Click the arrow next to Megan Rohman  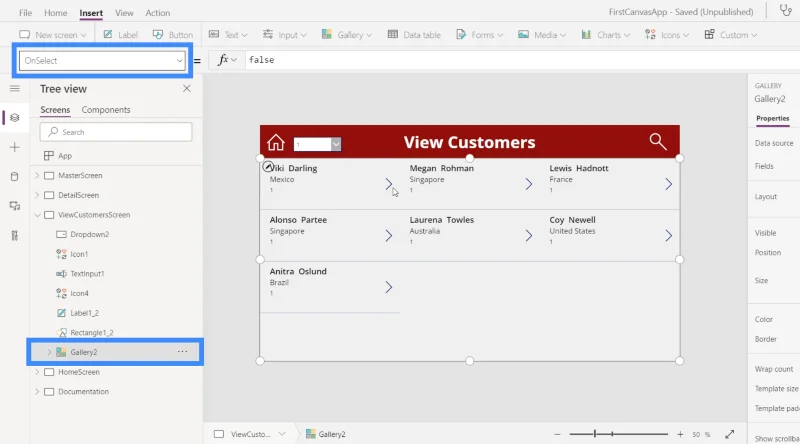point(529,184)
